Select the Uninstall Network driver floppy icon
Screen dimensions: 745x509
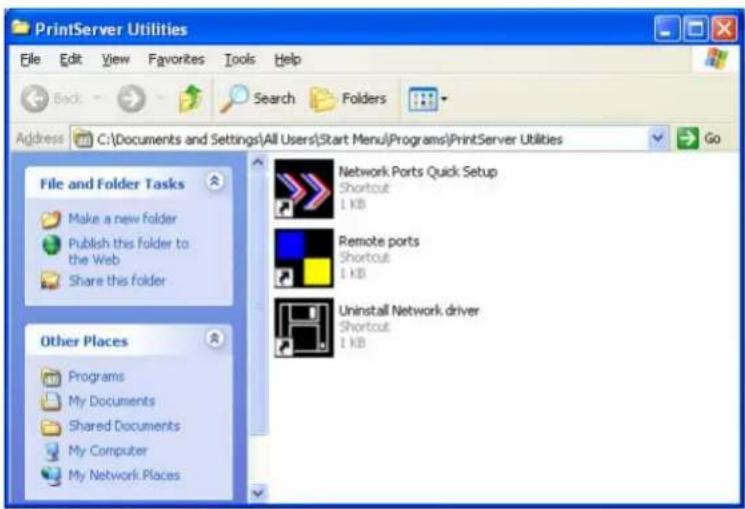(x=304, y=327)
